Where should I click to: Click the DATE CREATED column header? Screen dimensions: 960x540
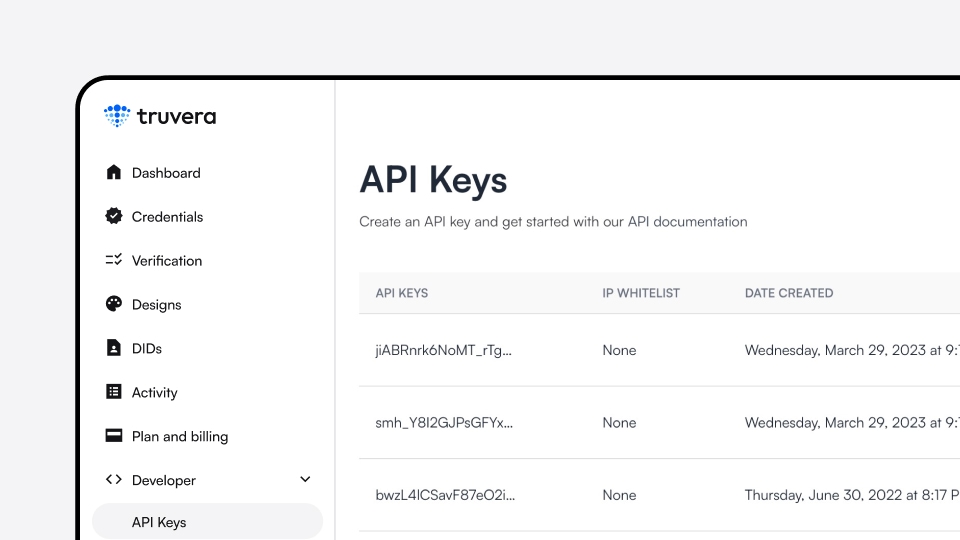click(x=789, y=293)
